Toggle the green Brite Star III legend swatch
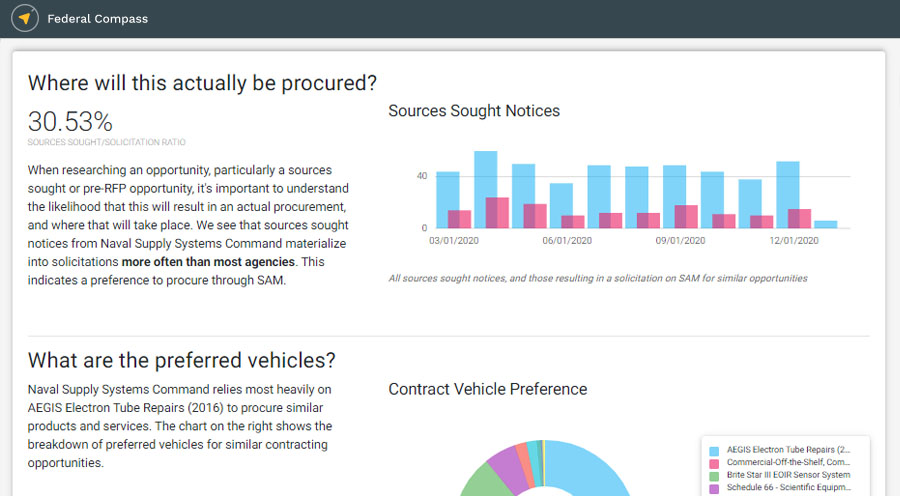 pos(714,476)
